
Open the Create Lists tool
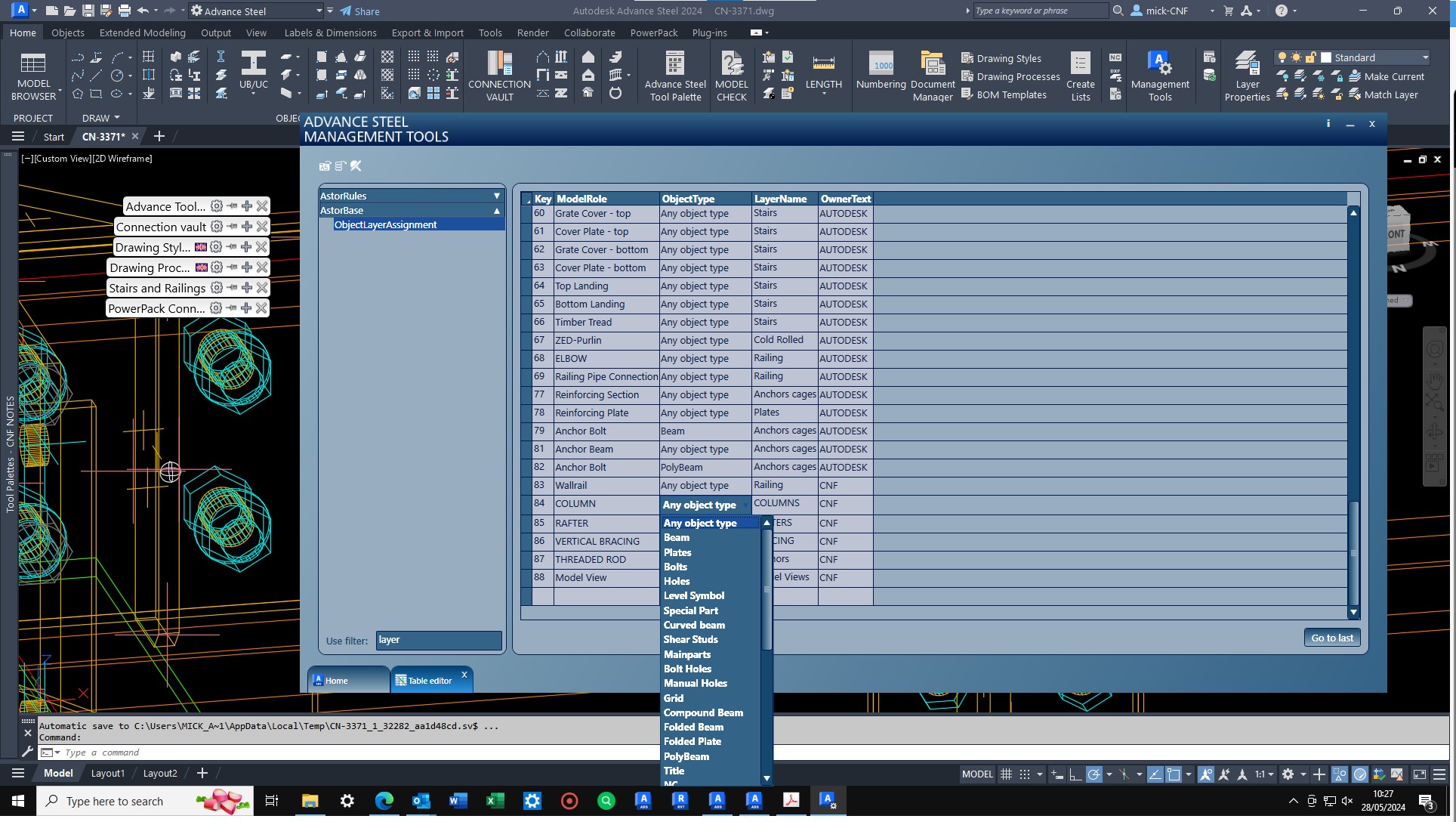(x=1080, y=75)
